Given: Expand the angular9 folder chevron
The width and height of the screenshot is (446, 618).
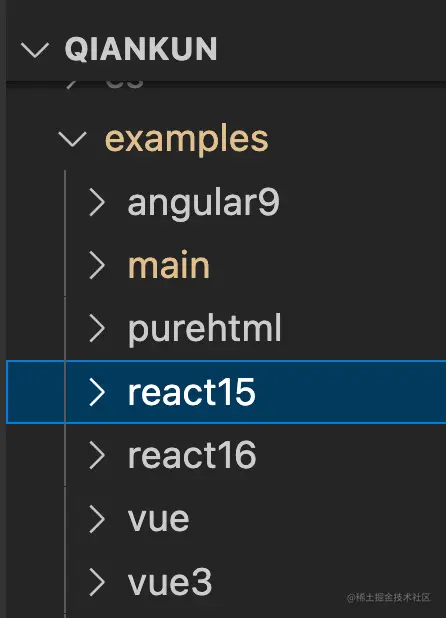Looking at the screenshot, I should pos(97,202).
